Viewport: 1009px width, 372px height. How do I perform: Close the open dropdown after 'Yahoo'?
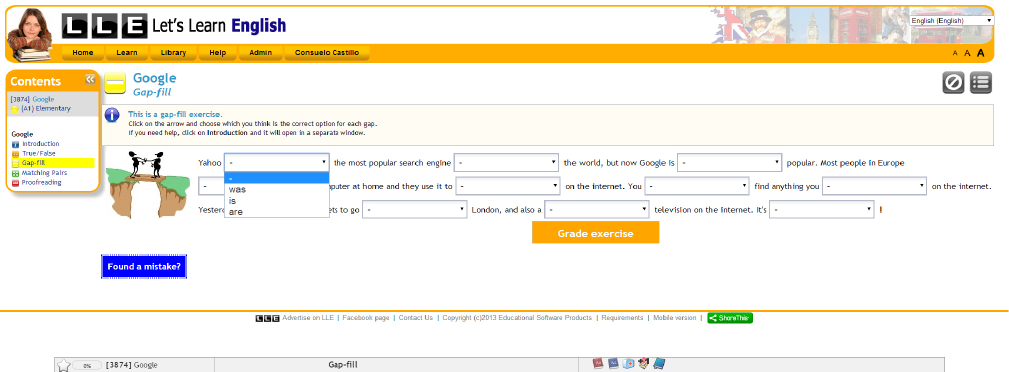point(277,163)
